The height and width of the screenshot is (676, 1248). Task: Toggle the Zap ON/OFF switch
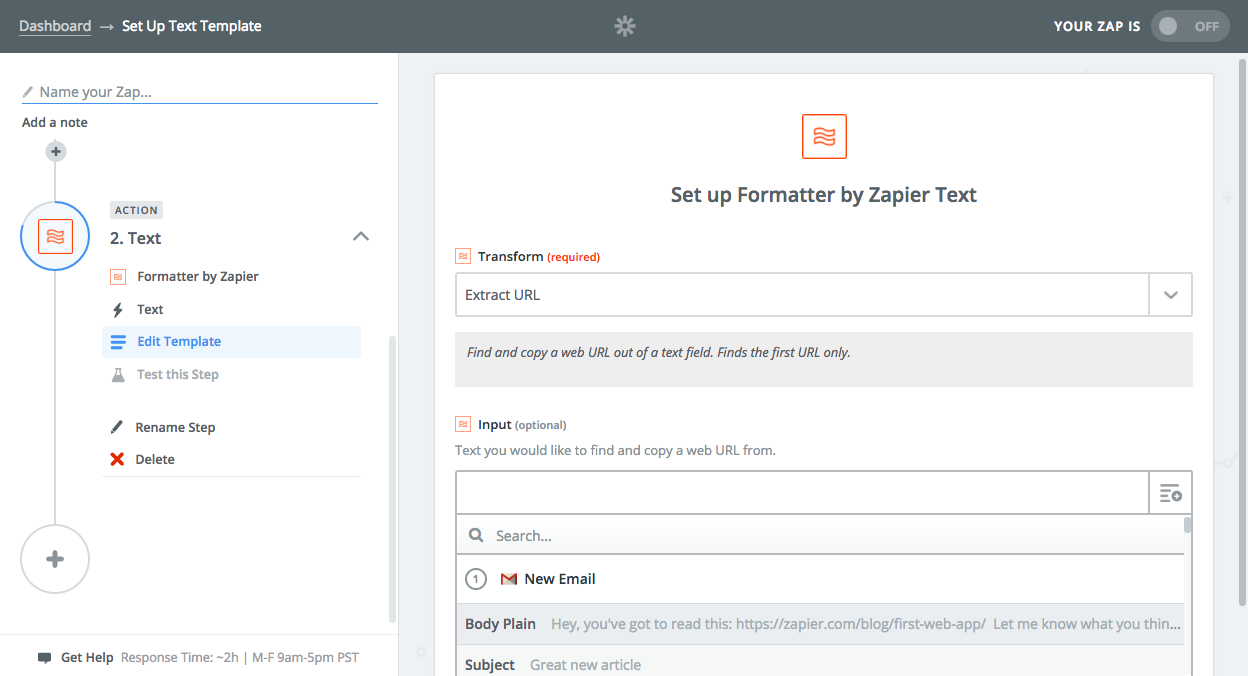tap(1190, 26)
